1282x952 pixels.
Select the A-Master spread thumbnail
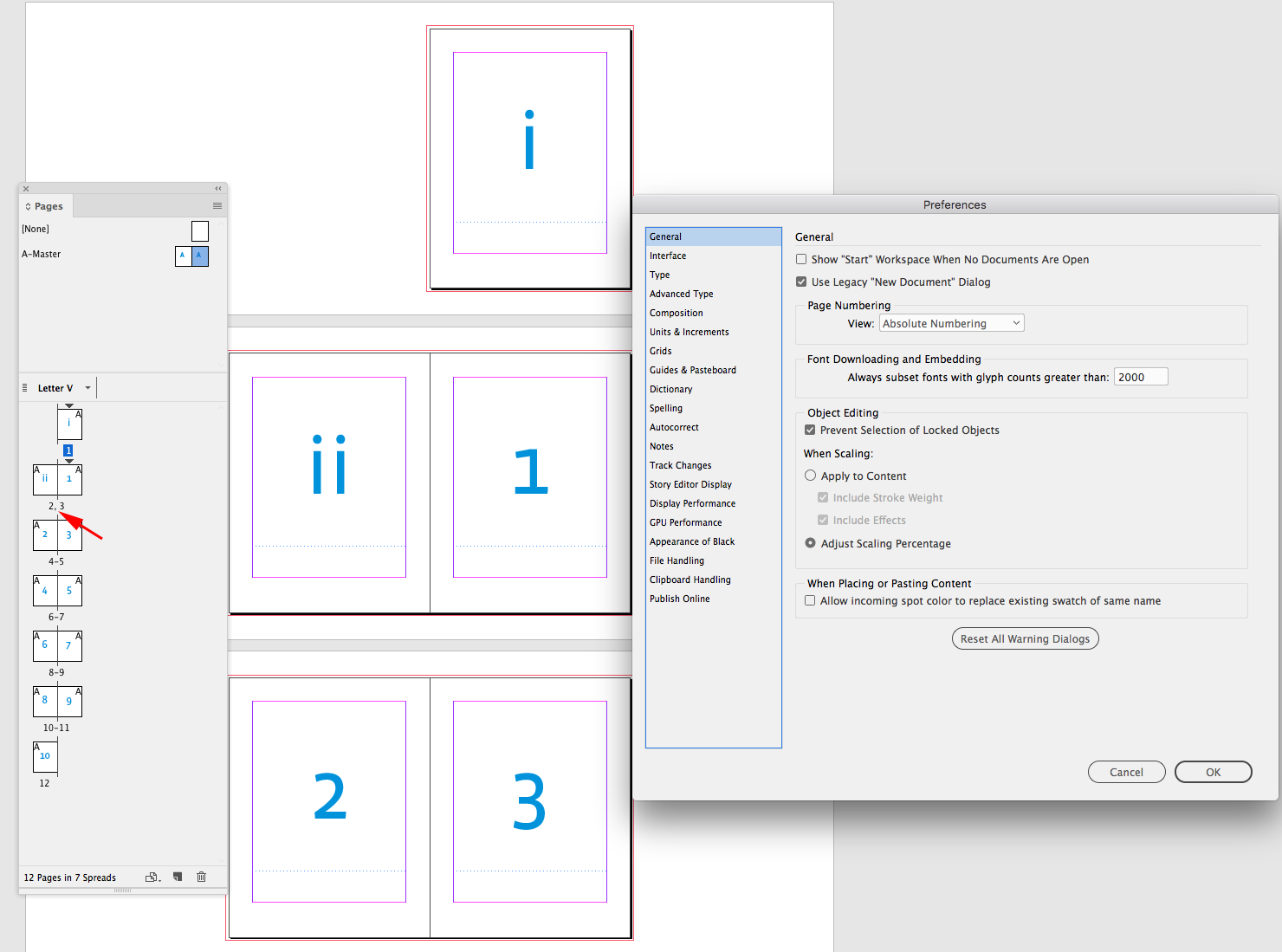tap(191, 256)
